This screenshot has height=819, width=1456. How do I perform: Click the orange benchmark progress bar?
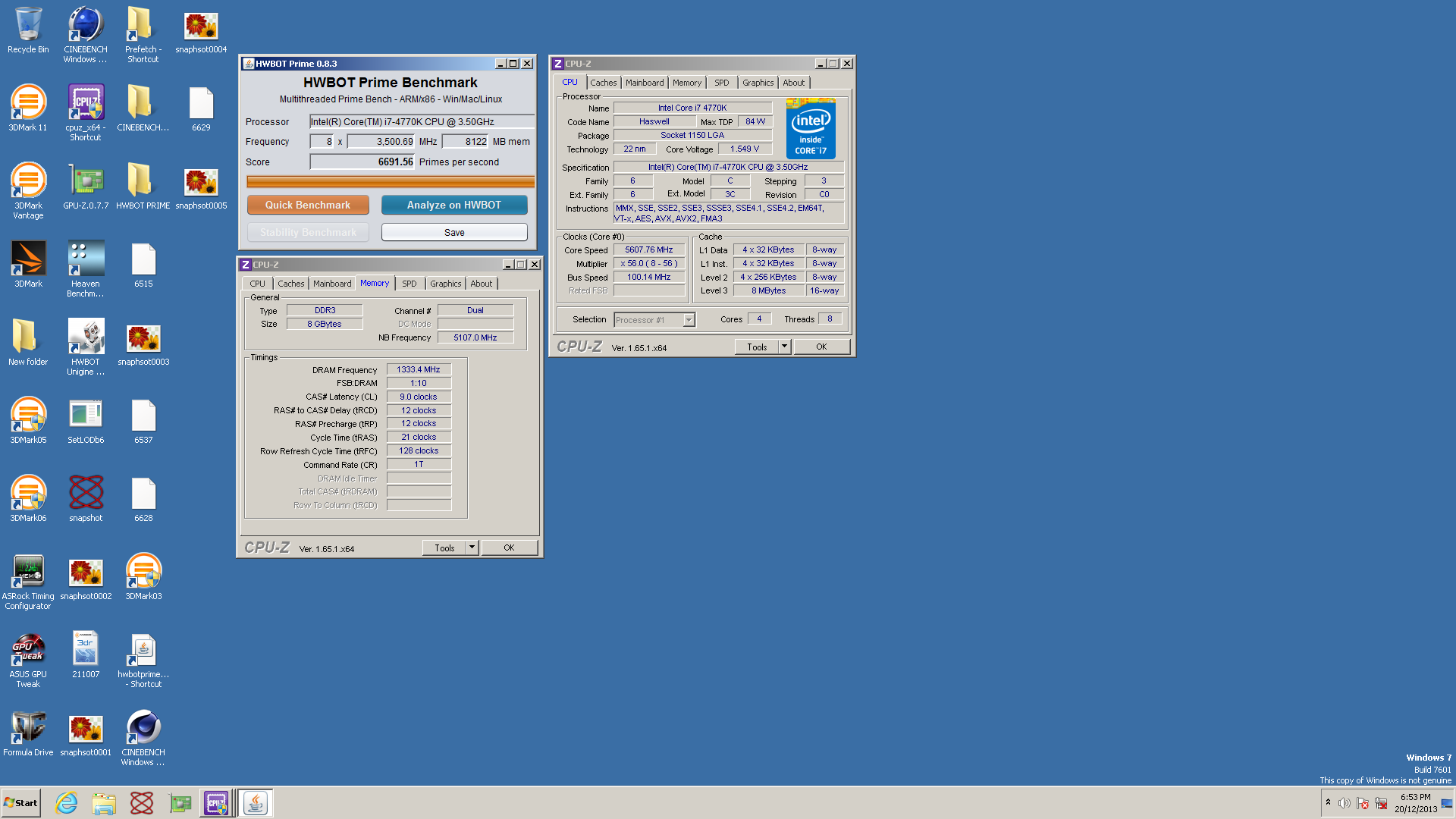tap(391, 182)
